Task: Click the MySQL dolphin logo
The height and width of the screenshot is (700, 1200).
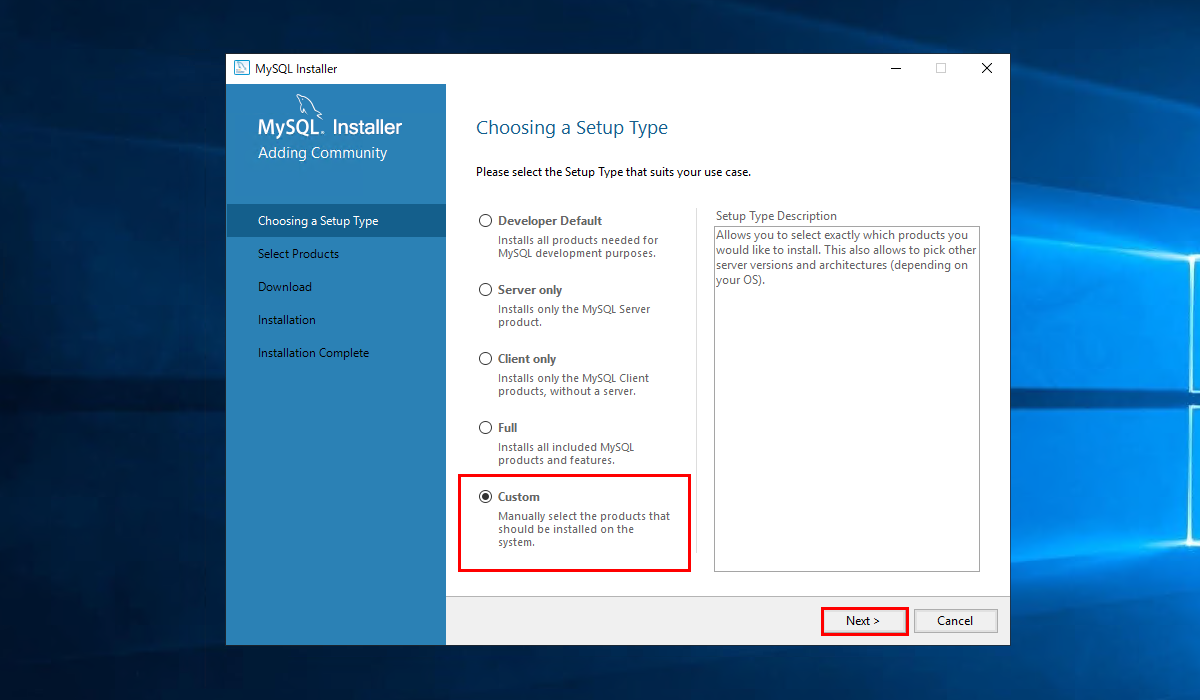Action: point(307,106)
